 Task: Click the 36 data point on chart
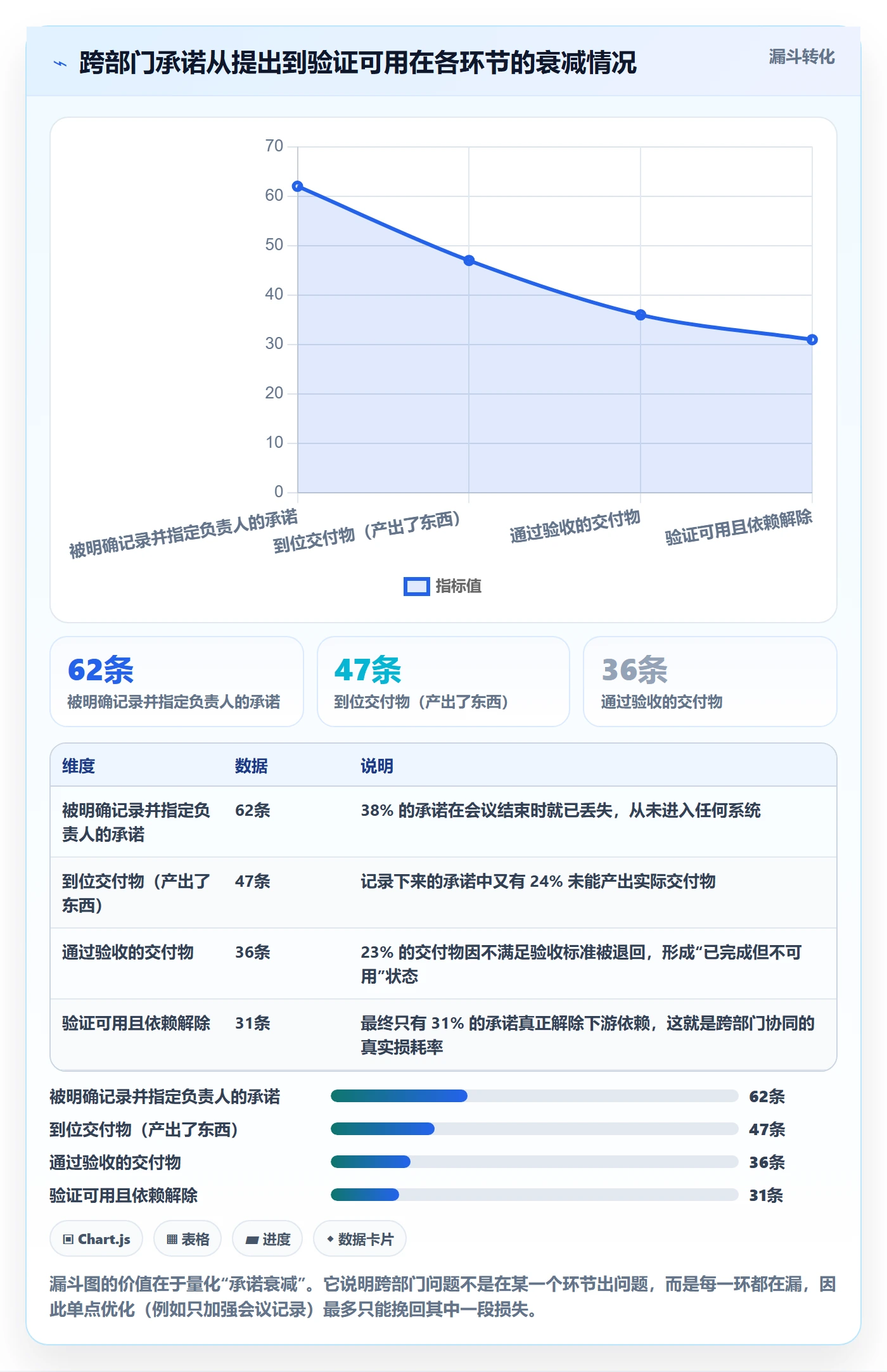641,315
